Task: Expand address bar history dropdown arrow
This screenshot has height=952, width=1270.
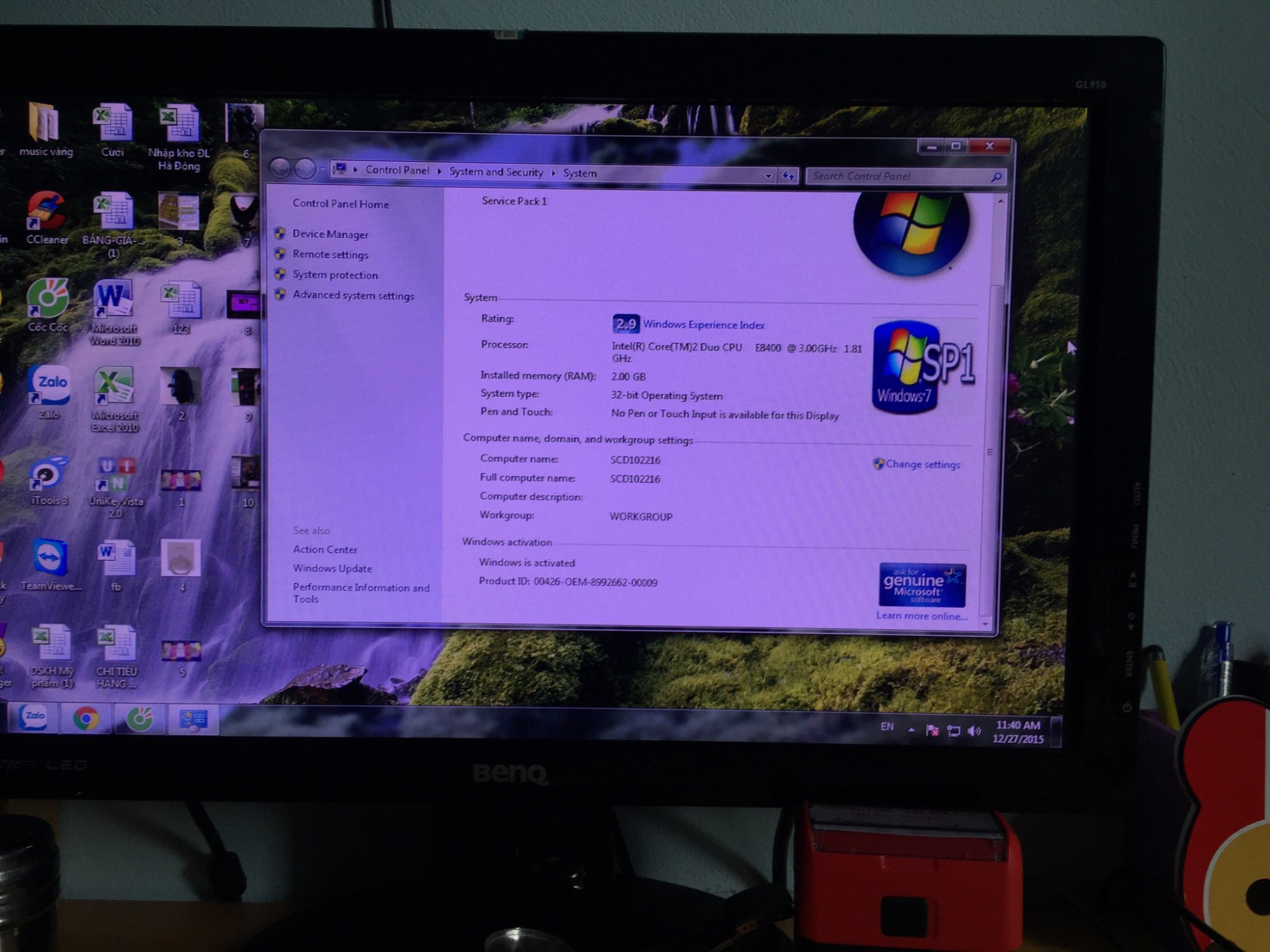Action: [768, 176]
